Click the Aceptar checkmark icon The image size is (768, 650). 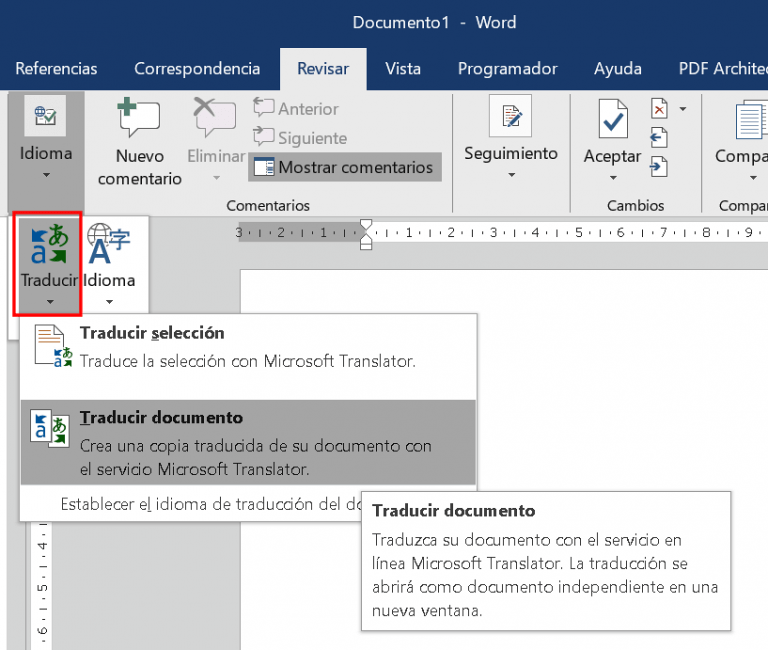pos(613,119)
